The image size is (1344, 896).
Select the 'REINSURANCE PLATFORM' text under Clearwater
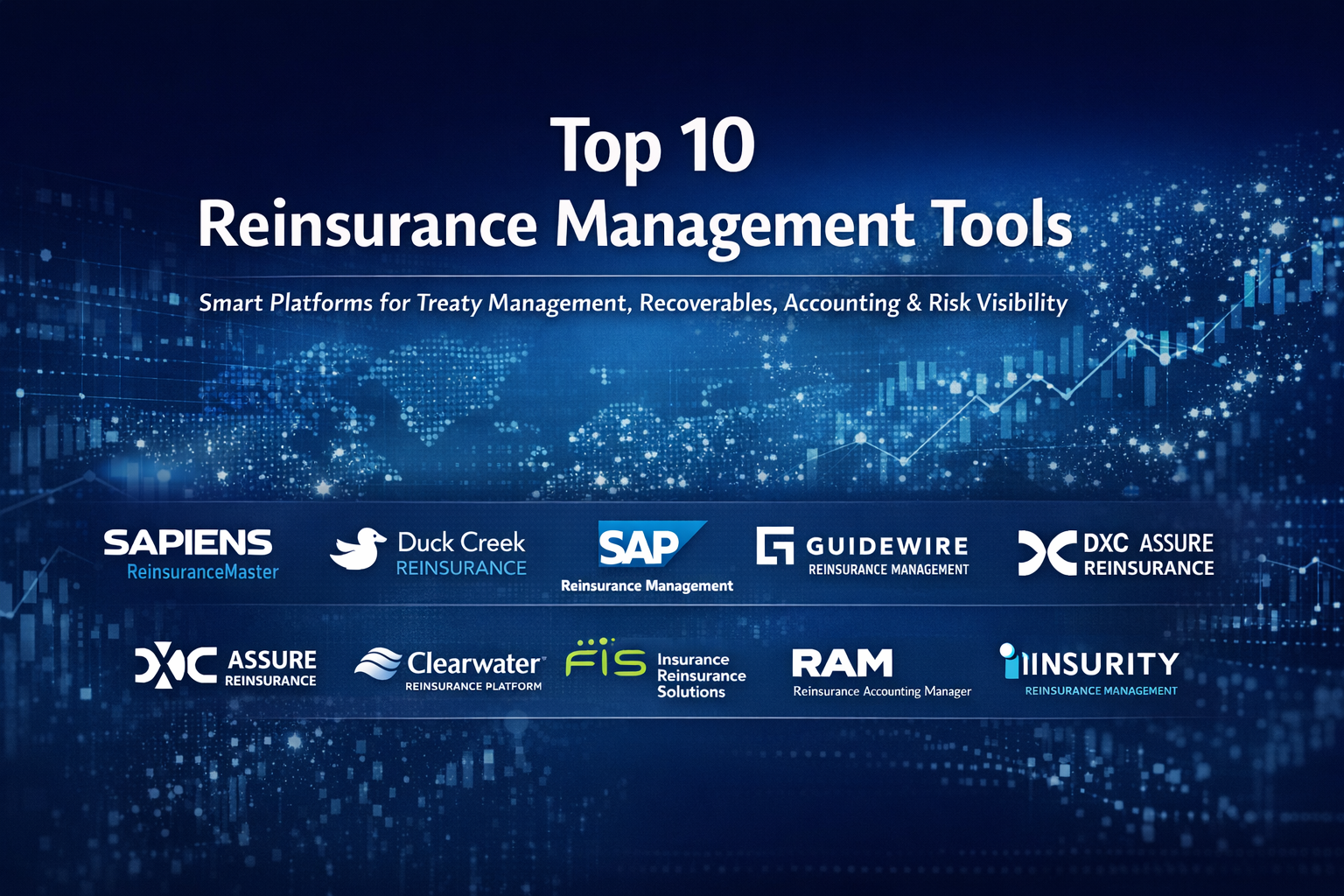pyautogui.click(x=473, y=687)
